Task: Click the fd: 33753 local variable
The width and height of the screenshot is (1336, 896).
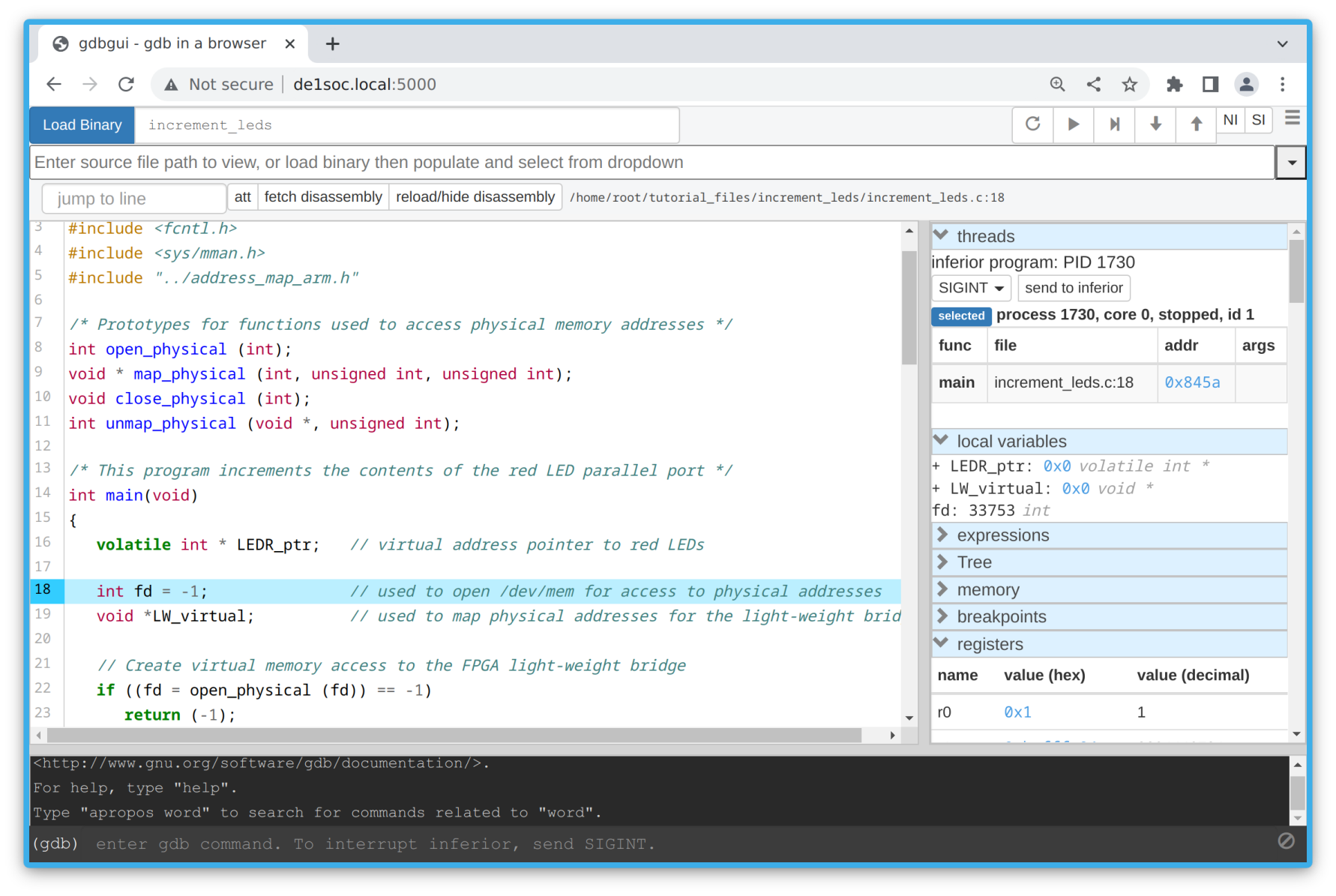Action: (x=990, y=511)
